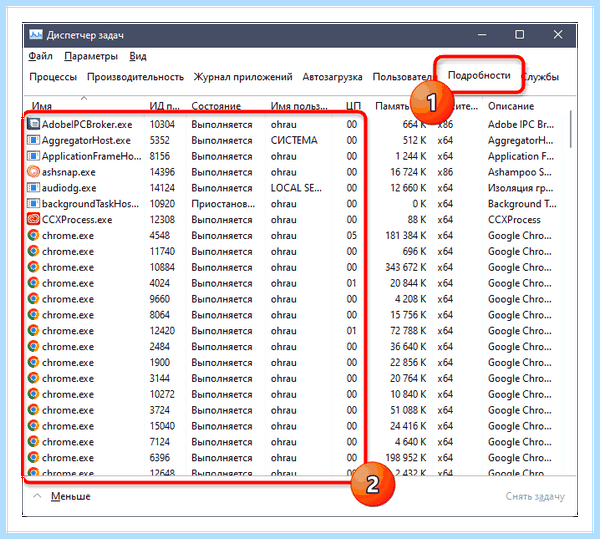Click Chrome icon of process ID 3724
This screenshot has height=539, width=600.
tap(34, 410)
